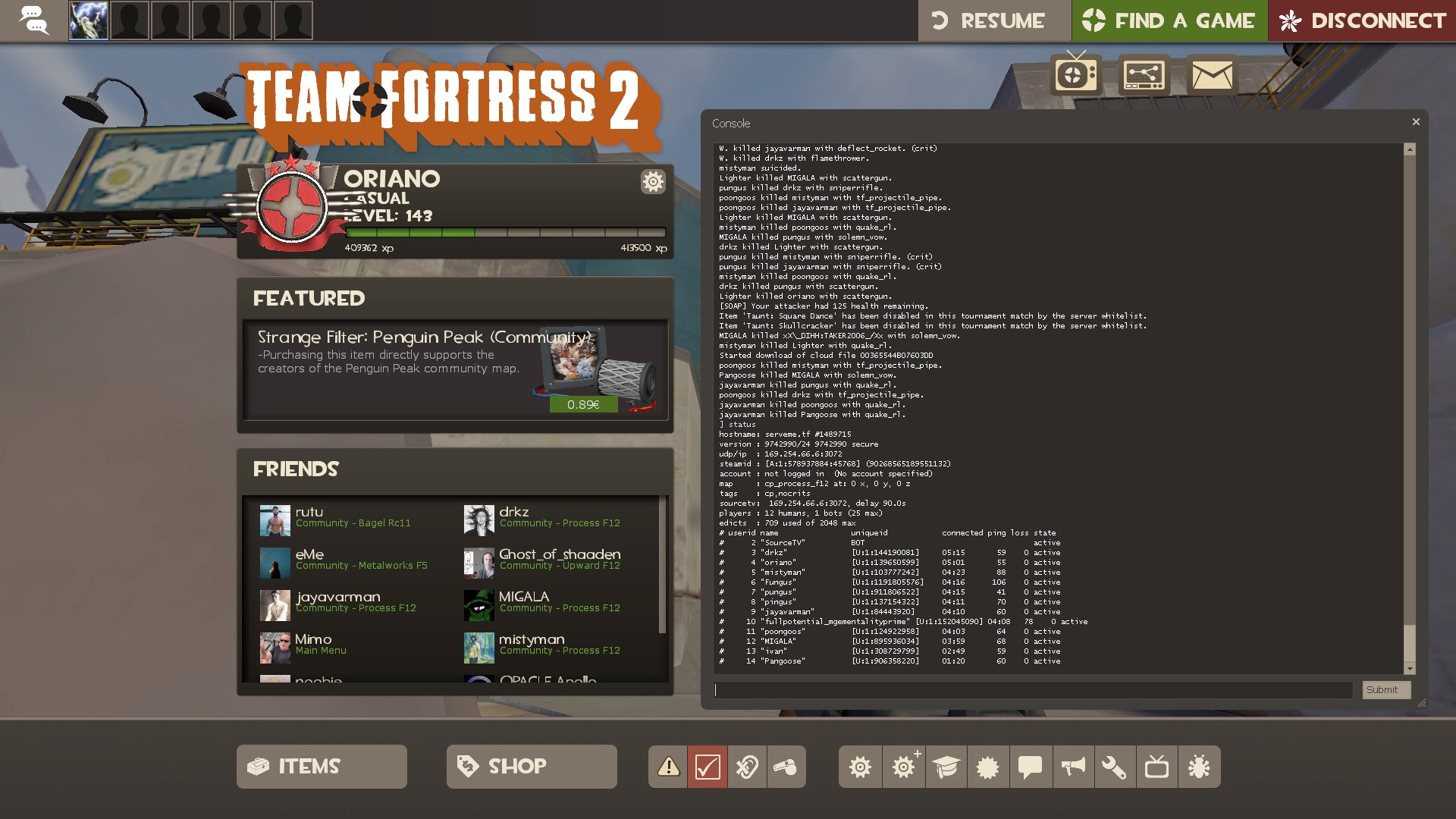Open the Strange Filter Penguin Peak item

point(455,370)
